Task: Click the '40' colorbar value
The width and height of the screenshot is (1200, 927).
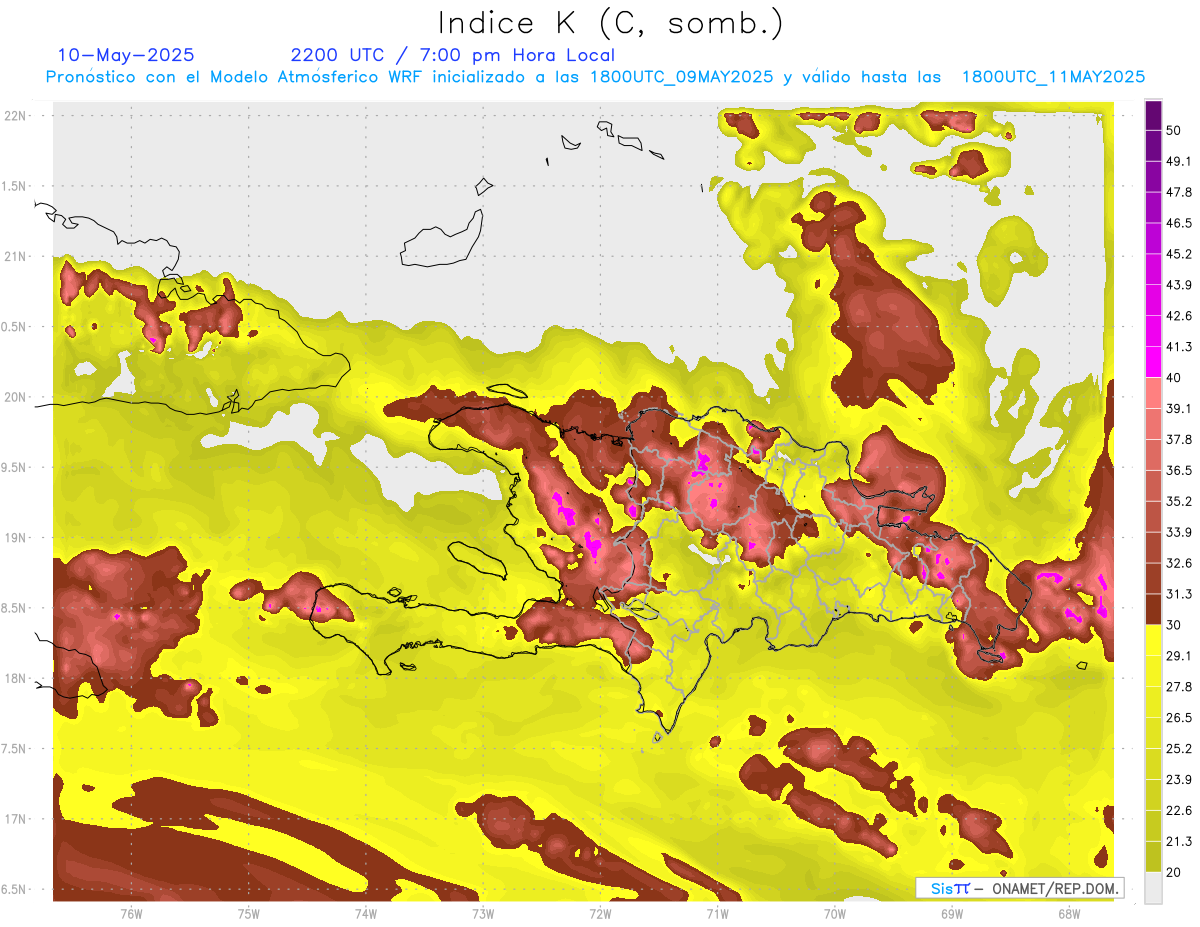Action: pos(1174,378)
